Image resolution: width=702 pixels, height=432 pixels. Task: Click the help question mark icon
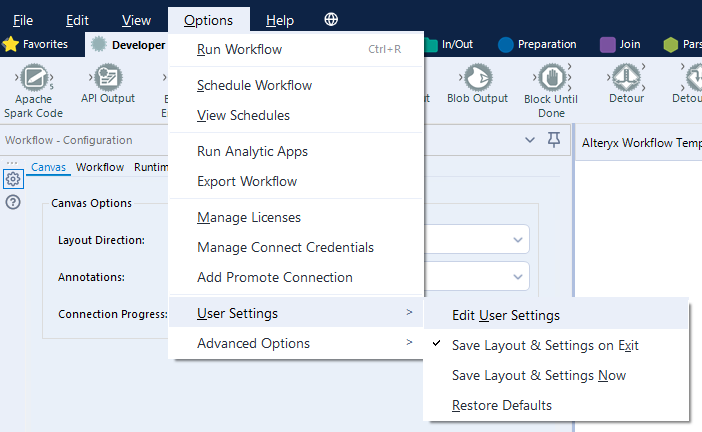click(x=13, y=202)
